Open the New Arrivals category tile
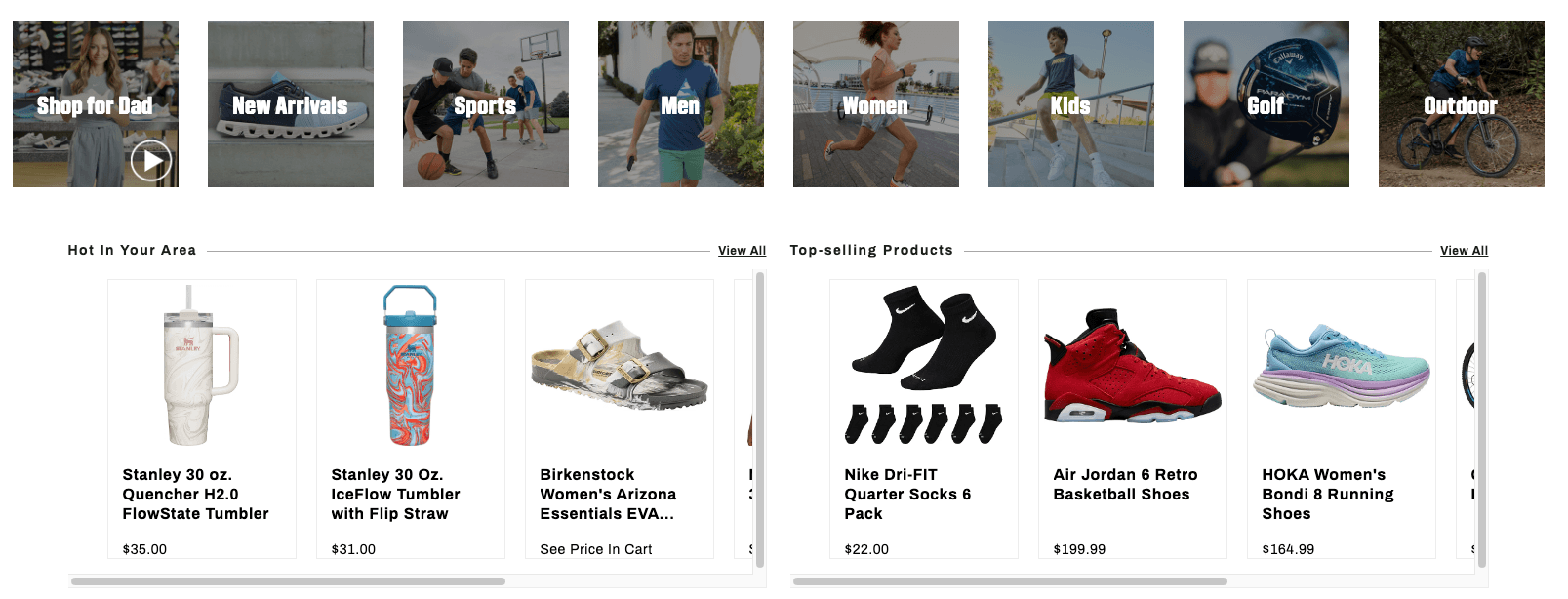1568x599 pixels. click(x=290, y=104)
